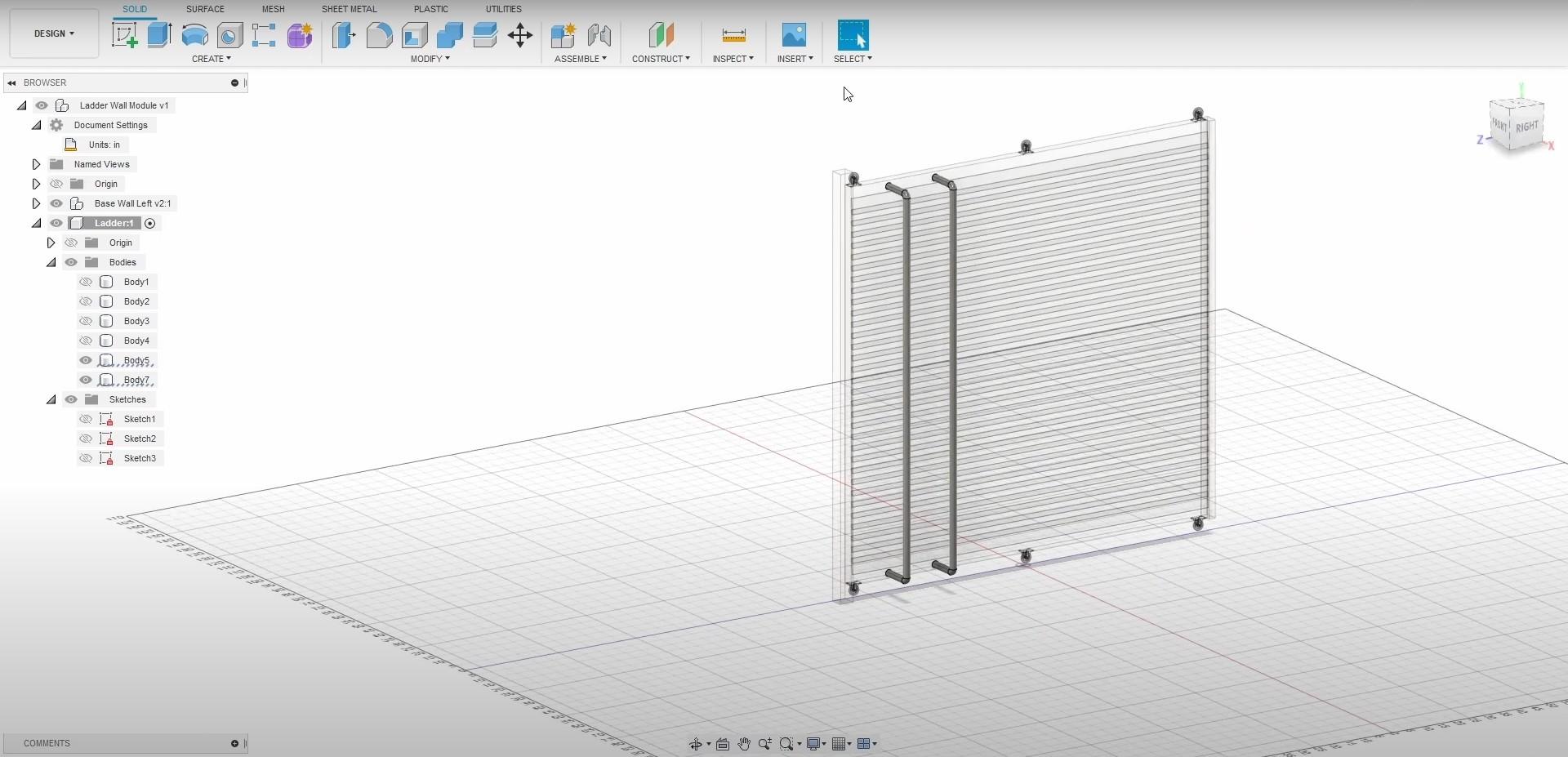The image size is (1568, 757).
Task: Click the Insert image icon
Action: pyautogui.click(x=794, y=35)
